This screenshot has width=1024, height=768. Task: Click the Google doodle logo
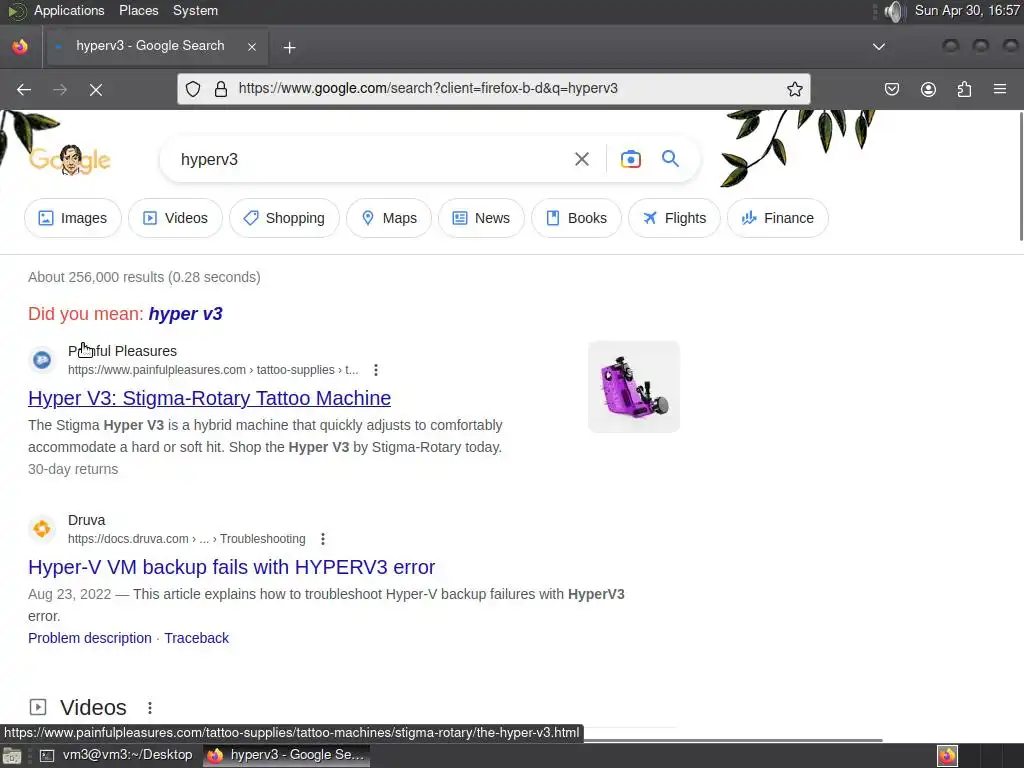coord(70,159)
